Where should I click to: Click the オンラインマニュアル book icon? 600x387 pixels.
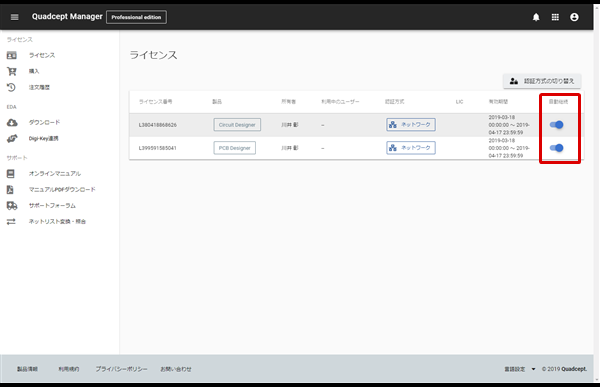coord(11,174)
